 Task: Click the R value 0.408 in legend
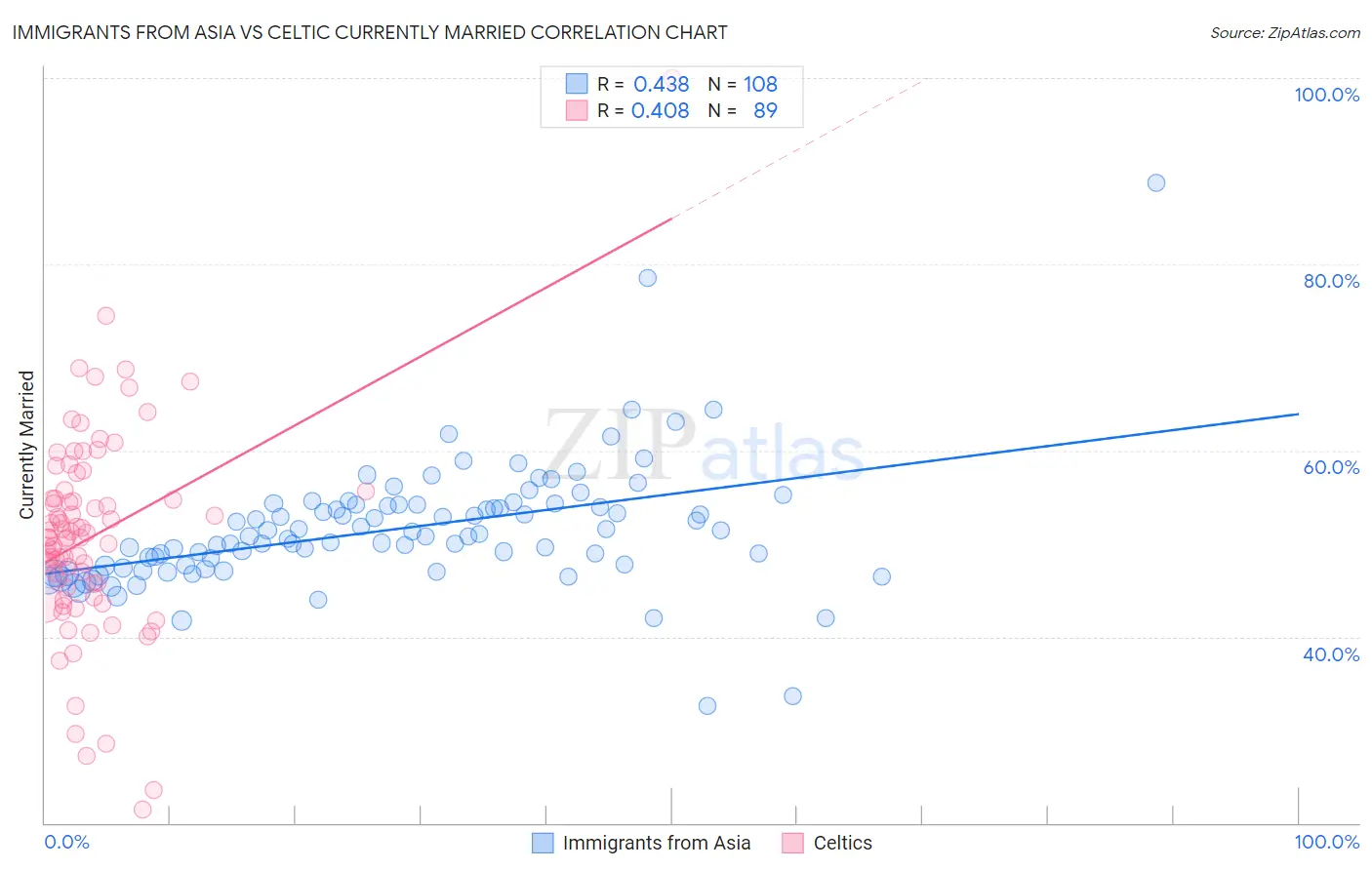point(661,110)
